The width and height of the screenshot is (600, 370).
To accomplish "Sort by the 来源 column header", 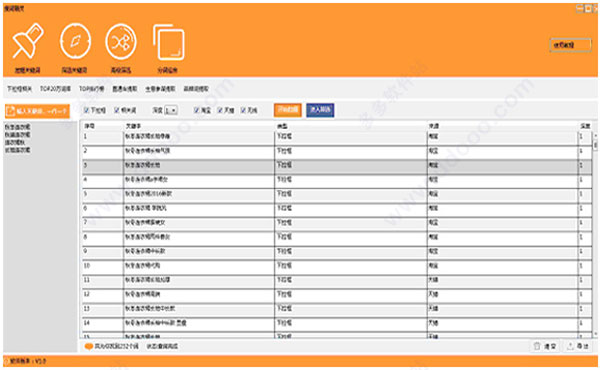I will 434,126.
